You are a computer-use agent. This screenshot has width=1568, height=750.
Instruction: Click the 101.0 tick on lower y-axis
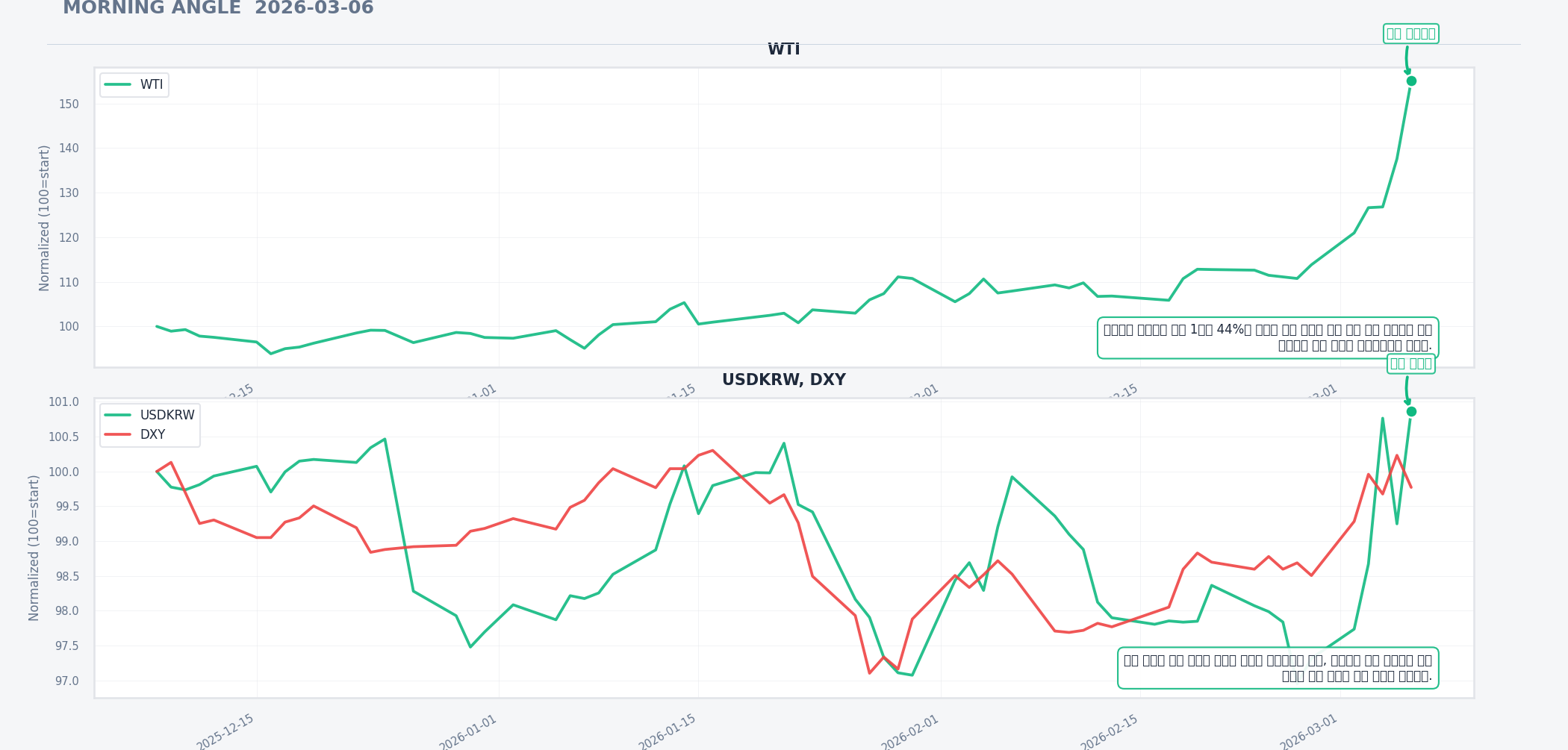tap(63, 402)
